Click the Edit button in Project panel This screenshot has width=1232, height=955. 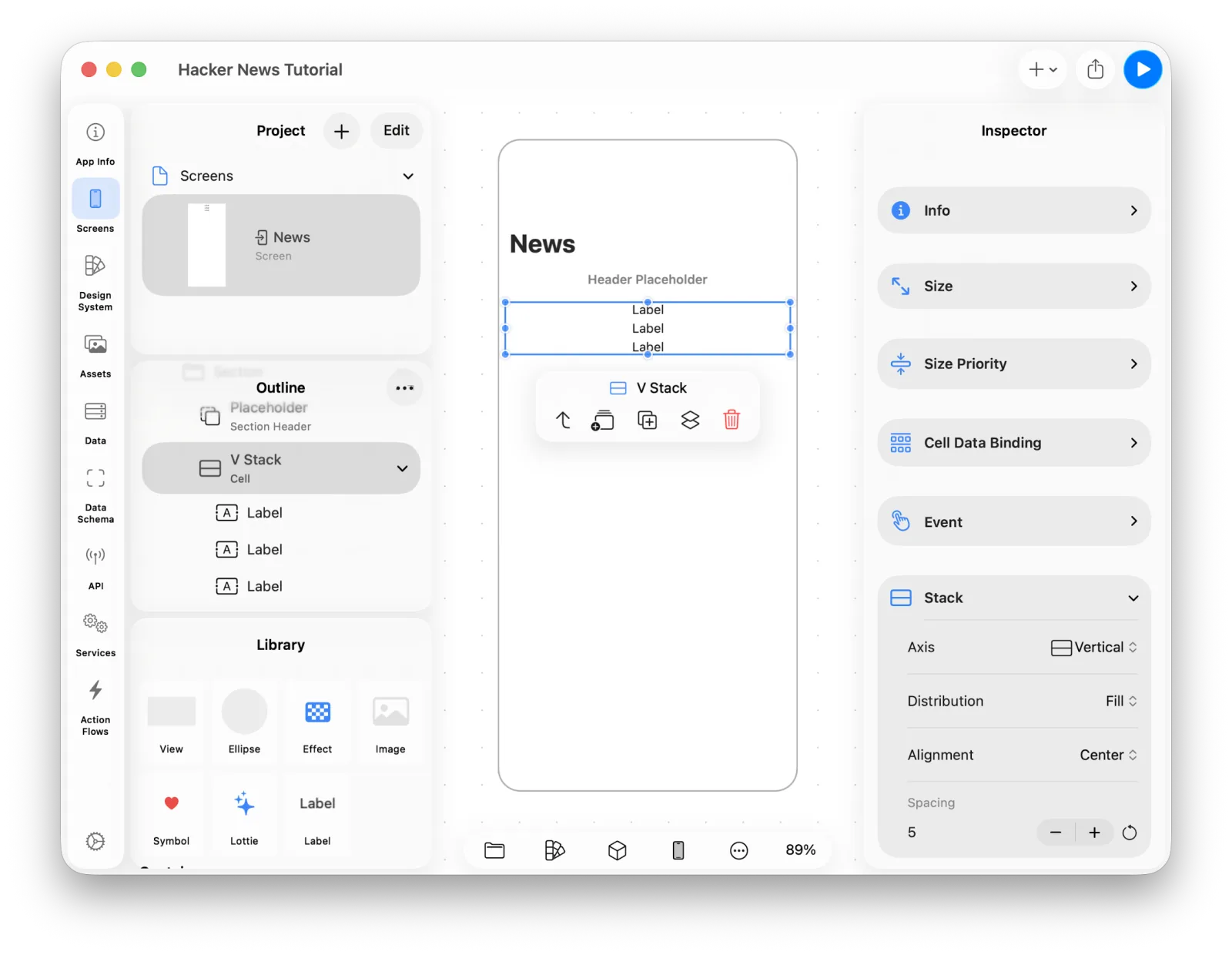[x=397, y=131]
